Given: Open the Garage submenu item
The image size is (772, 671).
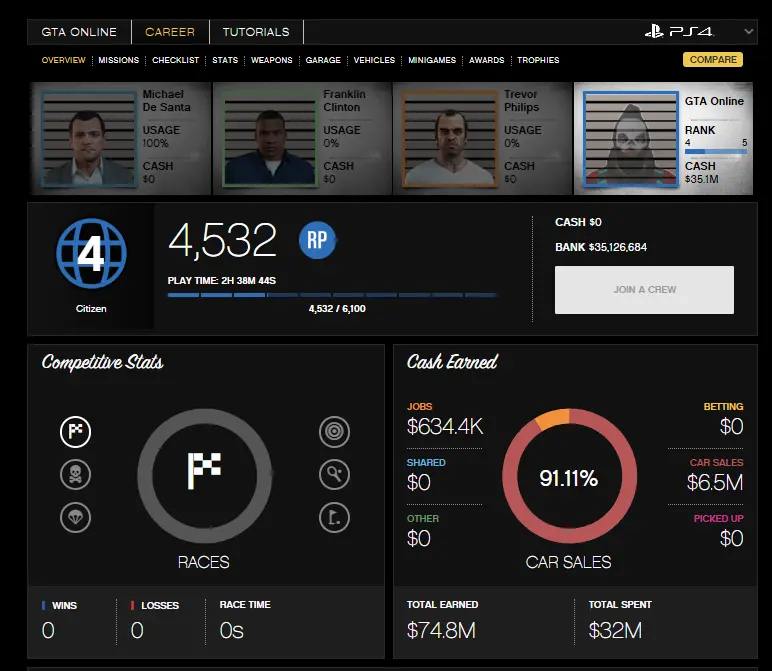Looking at the screenshot, I should point(323,60).
